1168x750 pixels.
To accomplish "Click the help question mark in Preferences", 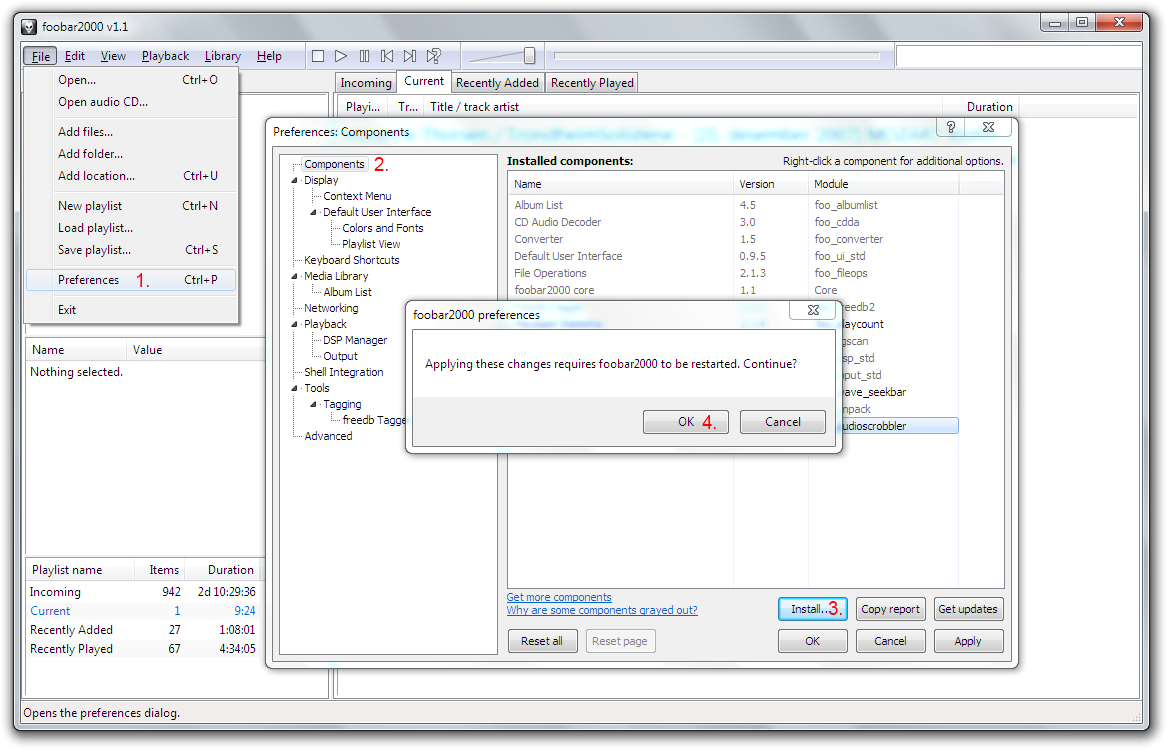I will click(951, 127).
